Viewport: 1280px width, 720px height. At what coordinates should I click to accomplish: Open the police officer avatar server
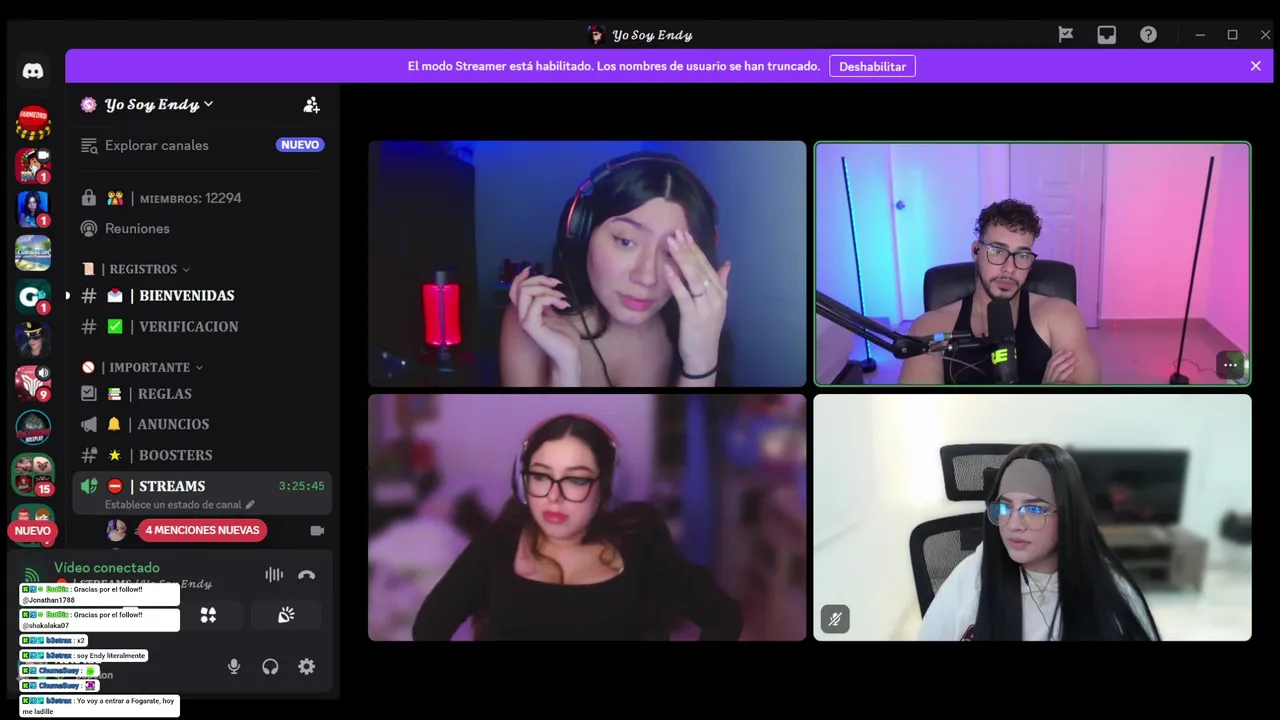click(33, 340)
